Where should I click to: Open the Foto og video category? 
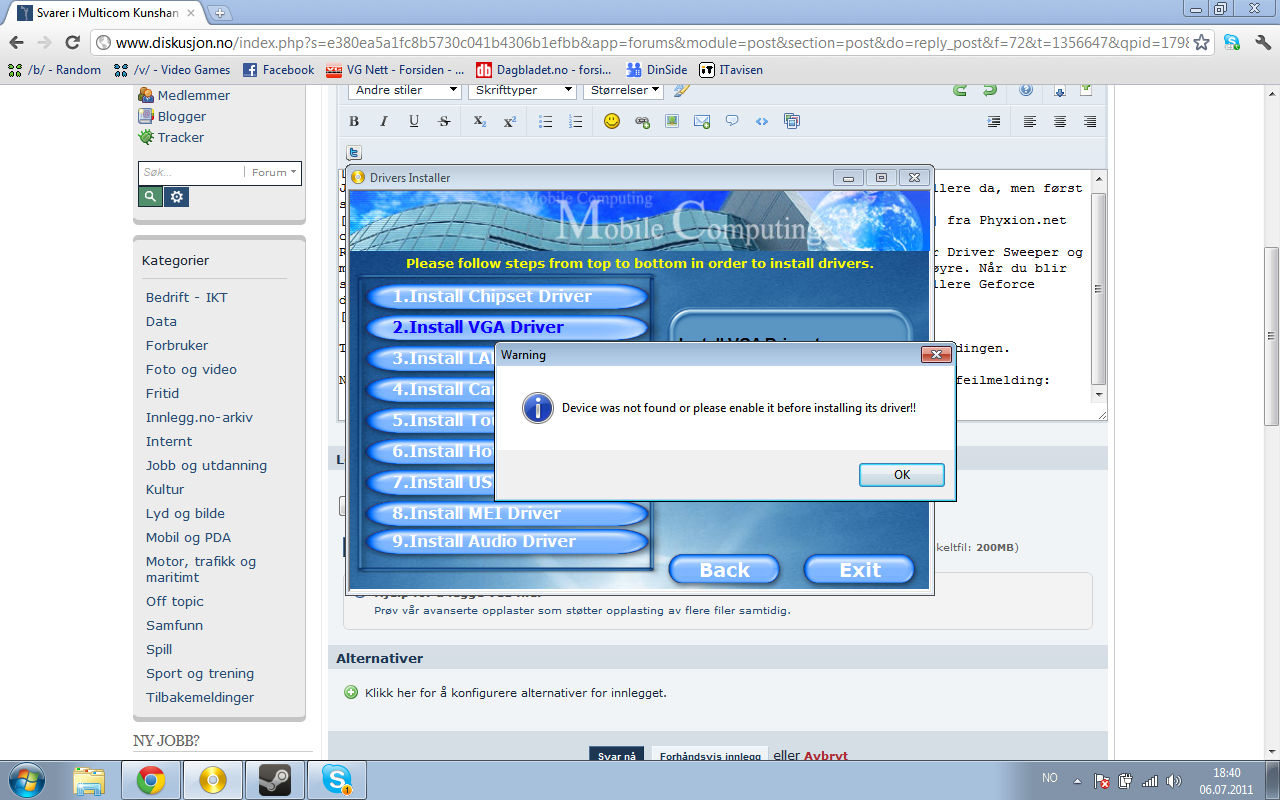coord(191,369)
